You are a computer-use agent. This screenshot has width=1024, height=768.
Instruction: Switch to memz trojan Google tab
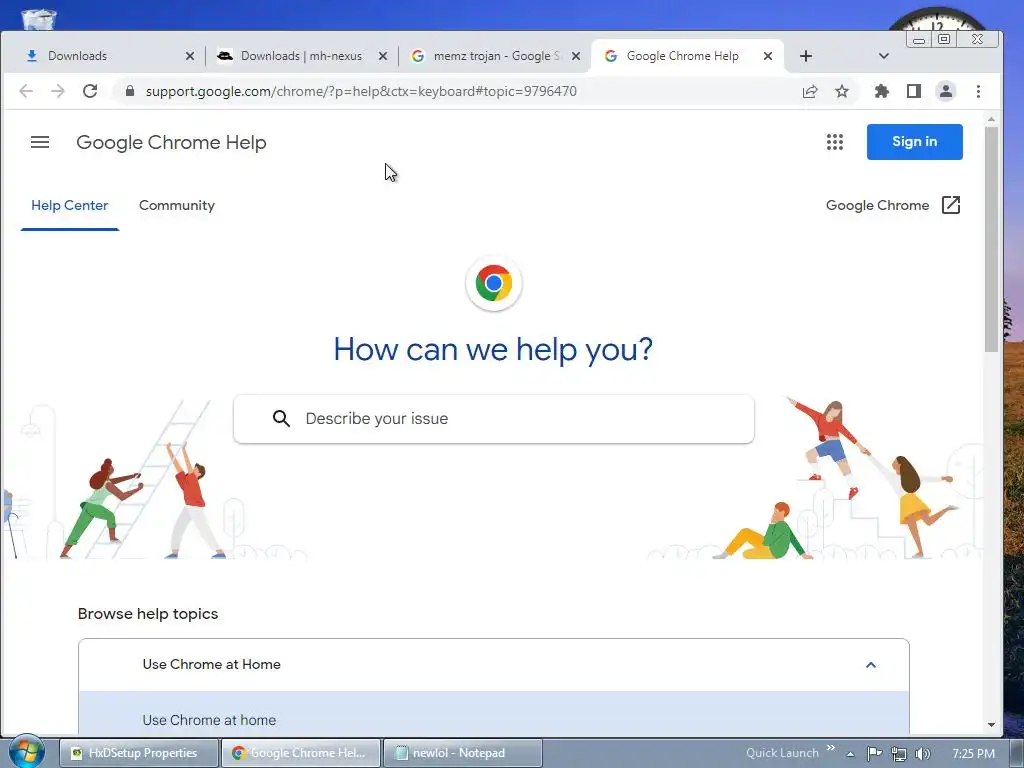(x=493, y=56)
